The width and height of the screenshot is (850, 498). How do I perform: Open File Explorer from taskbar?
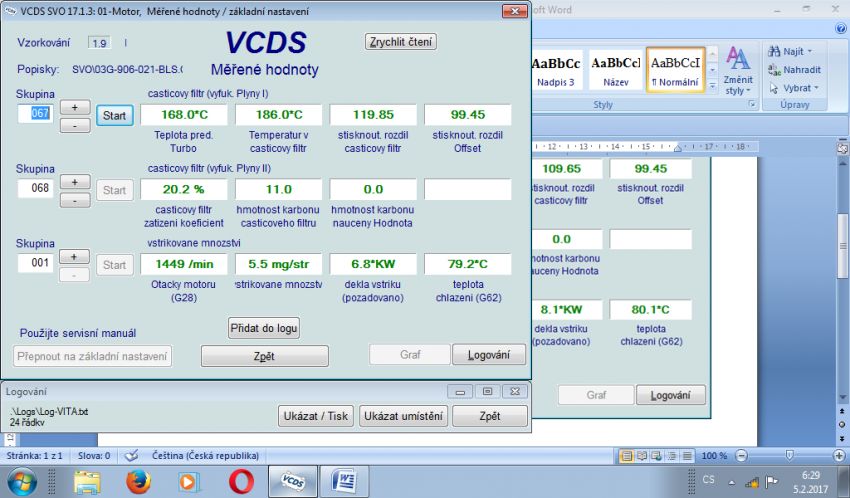pos(87,482)
